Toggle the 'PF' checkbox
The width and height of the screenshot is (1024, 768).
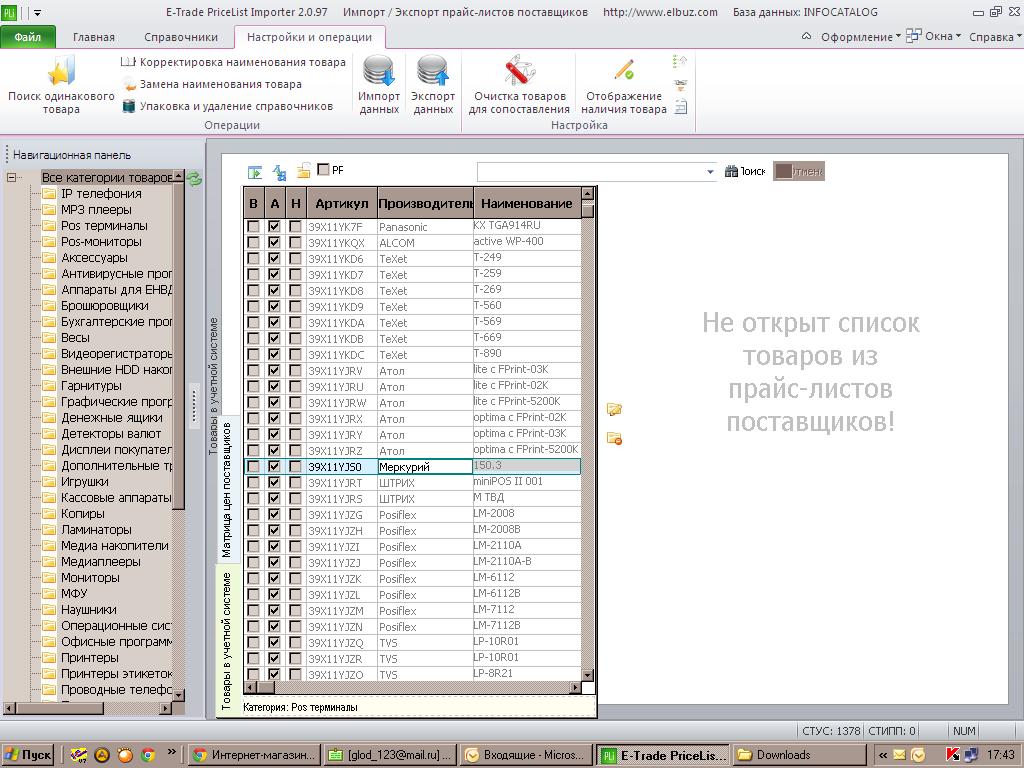click(x=323, y=170)
